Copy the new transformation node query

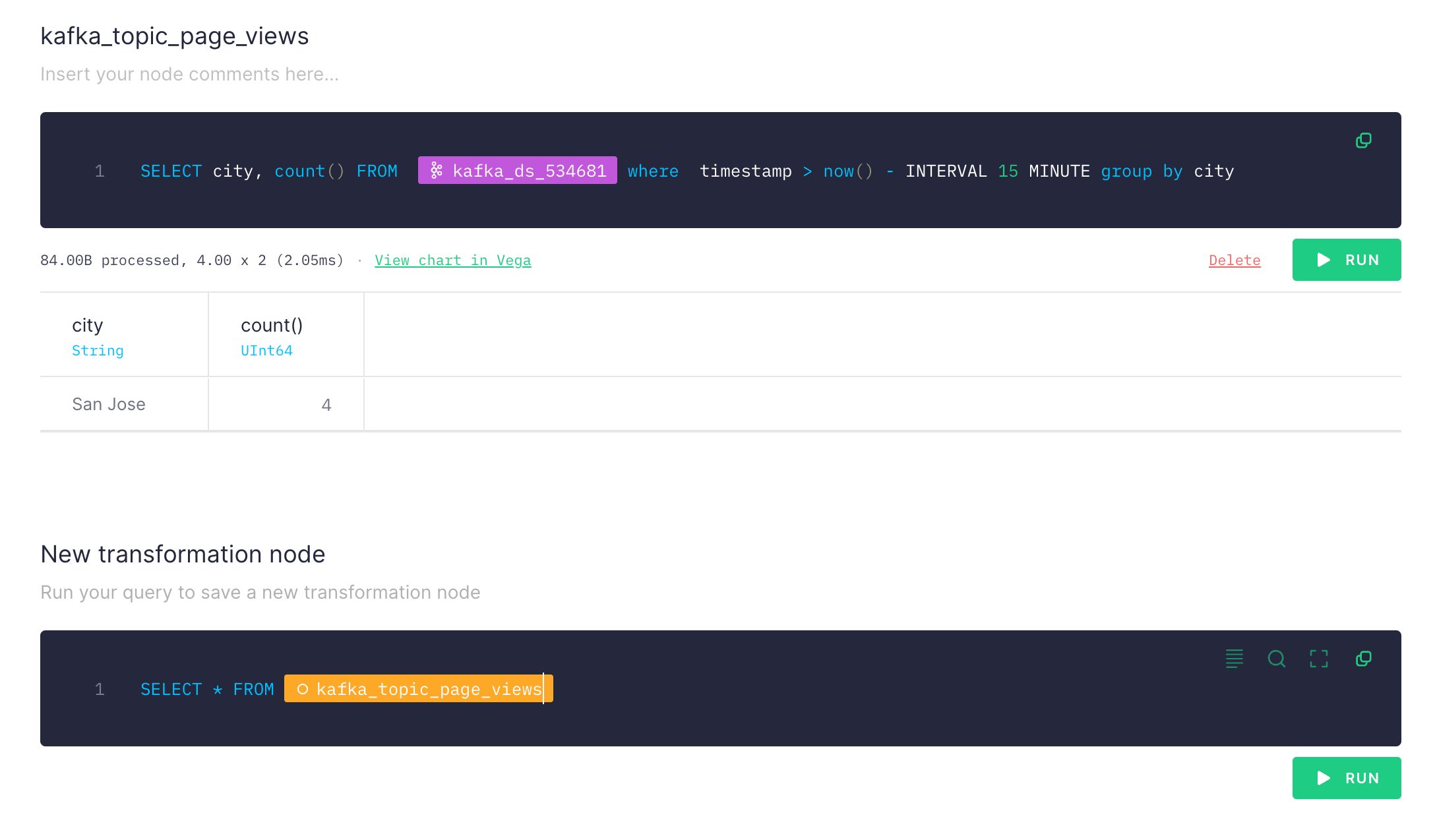point(1363,658)
